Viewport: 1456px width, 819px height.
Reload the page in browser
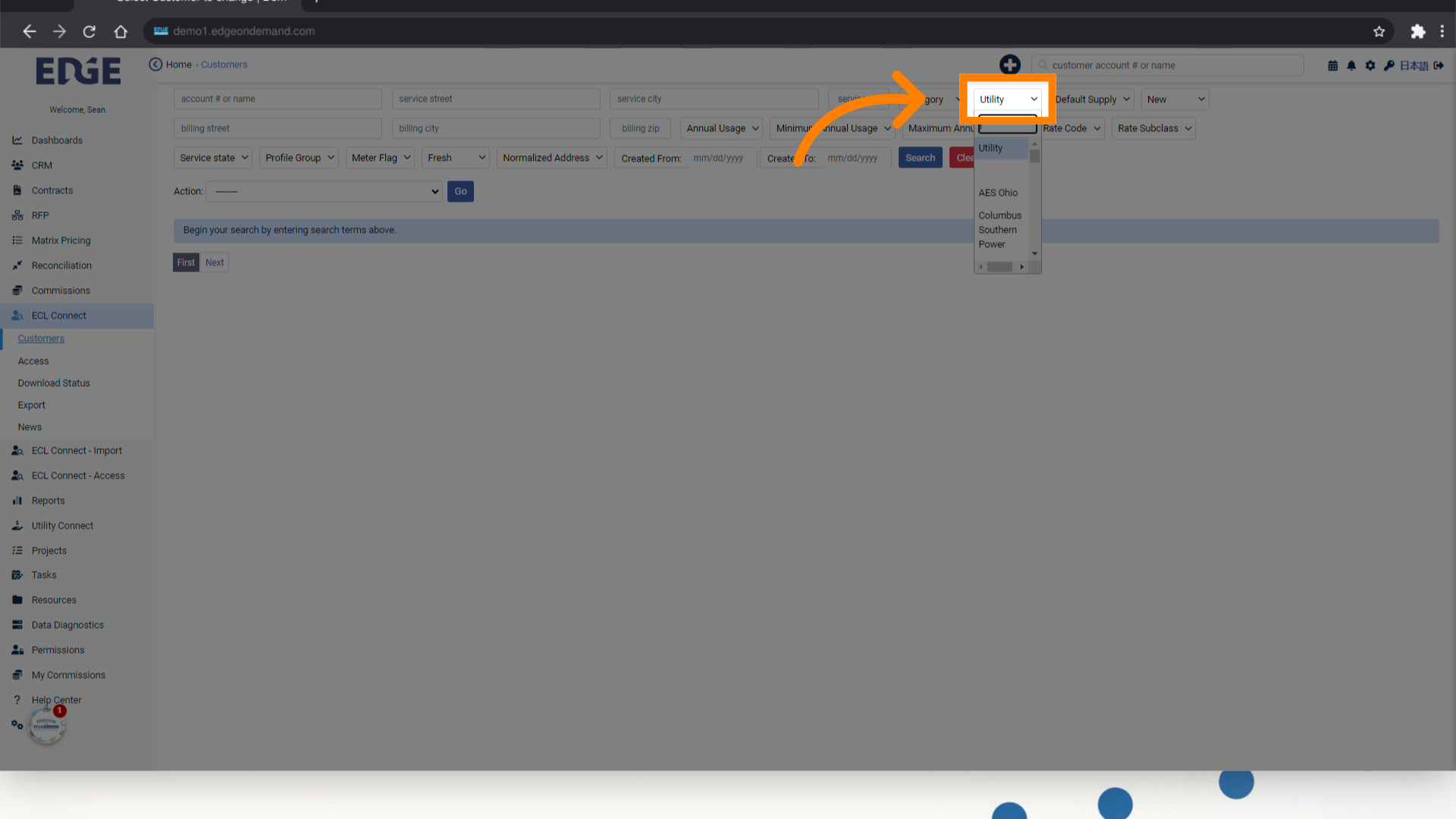tap(89, 31)
